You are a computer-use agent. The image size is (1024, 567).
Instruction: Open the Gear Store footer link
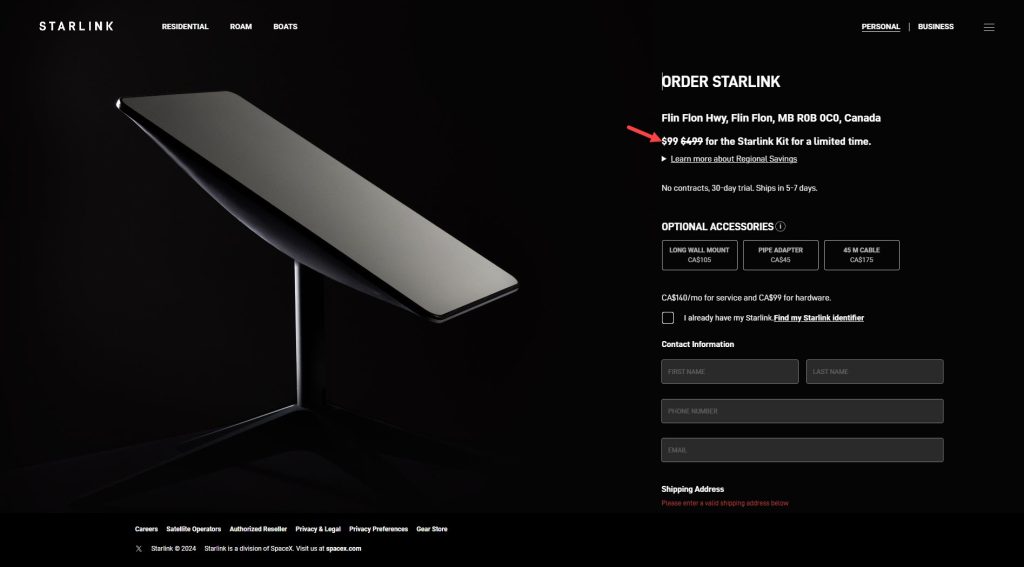[432, 529]
